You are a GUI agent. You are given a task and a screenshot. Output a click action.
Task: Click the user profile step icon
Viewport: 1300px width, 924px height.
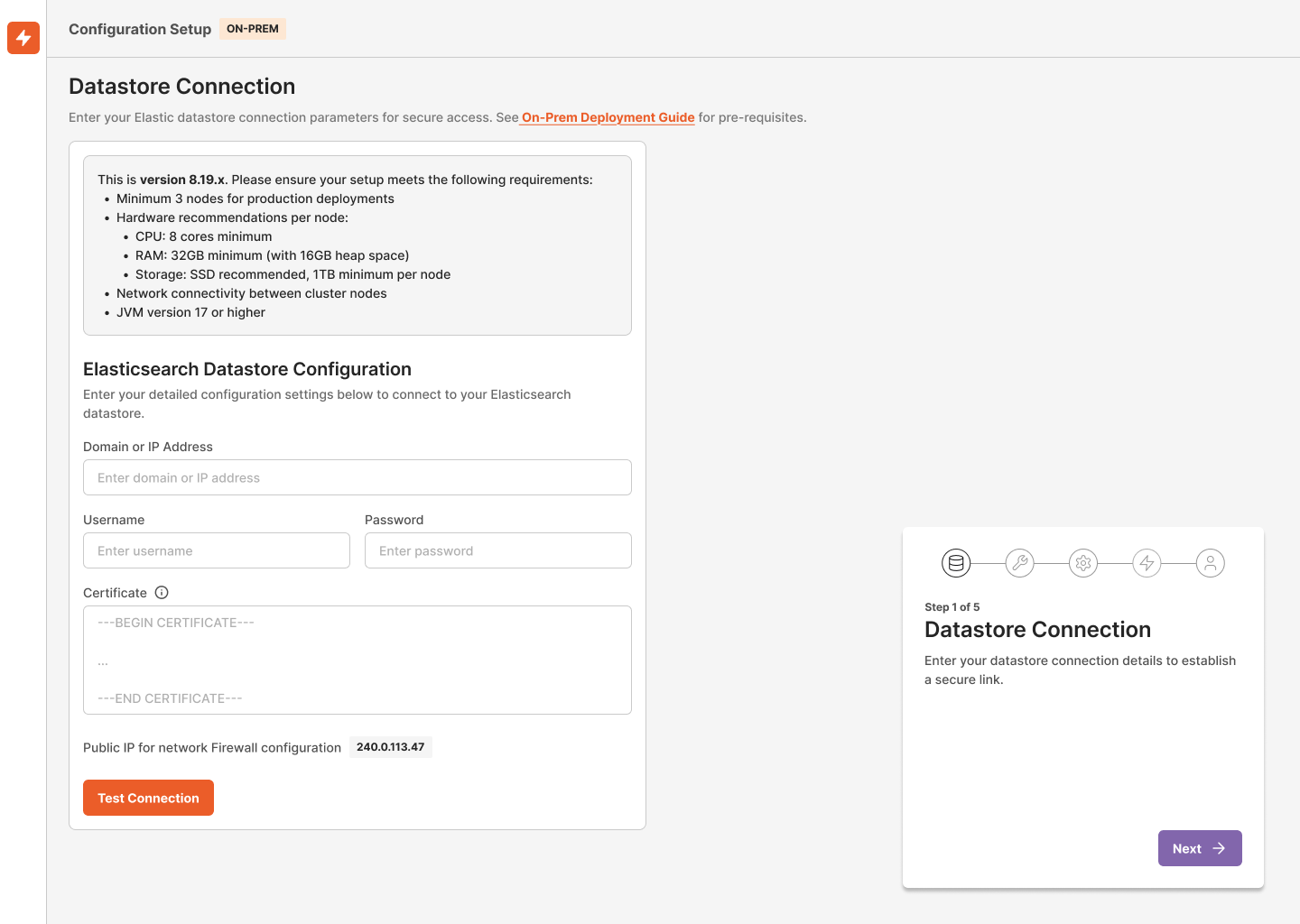(x=1211, y=562)
